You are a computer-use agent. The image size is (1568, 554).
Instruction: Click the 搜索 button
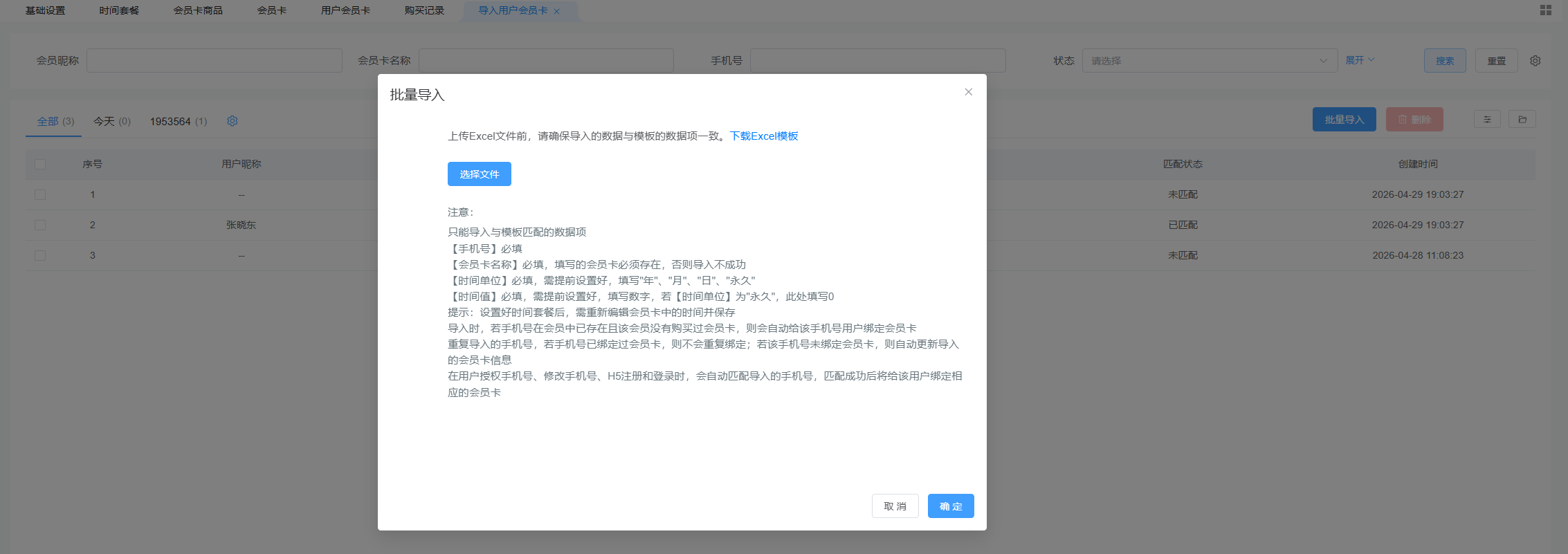tap(1445, 61)
